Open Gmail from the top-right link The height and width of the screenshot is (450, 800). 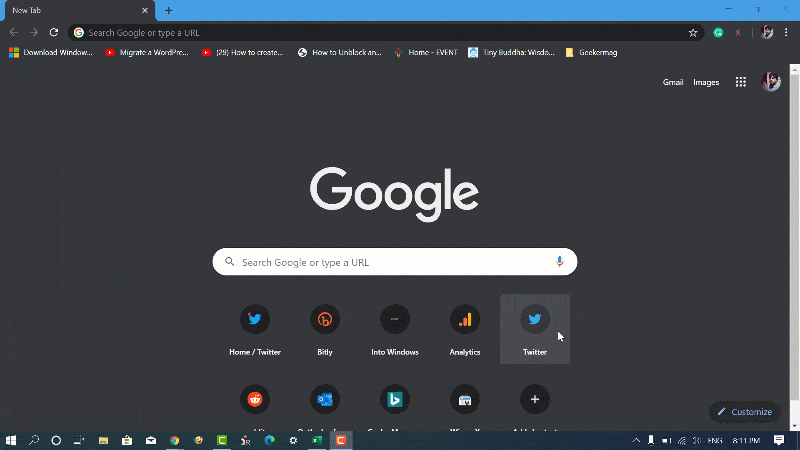click(x=672, y=82)
